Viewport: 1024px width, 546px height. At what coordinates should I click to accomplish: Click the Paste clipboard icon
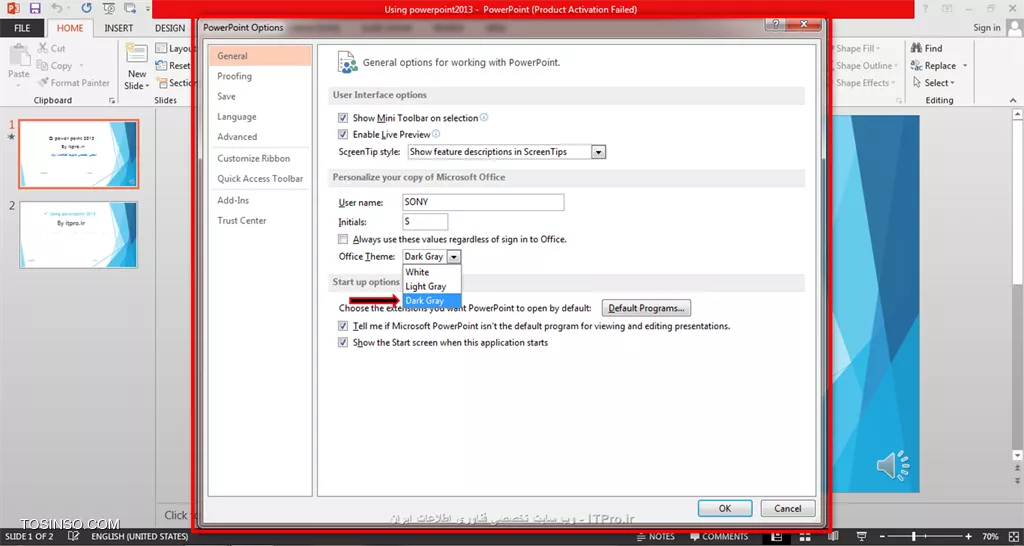click(x=18, y=56)
